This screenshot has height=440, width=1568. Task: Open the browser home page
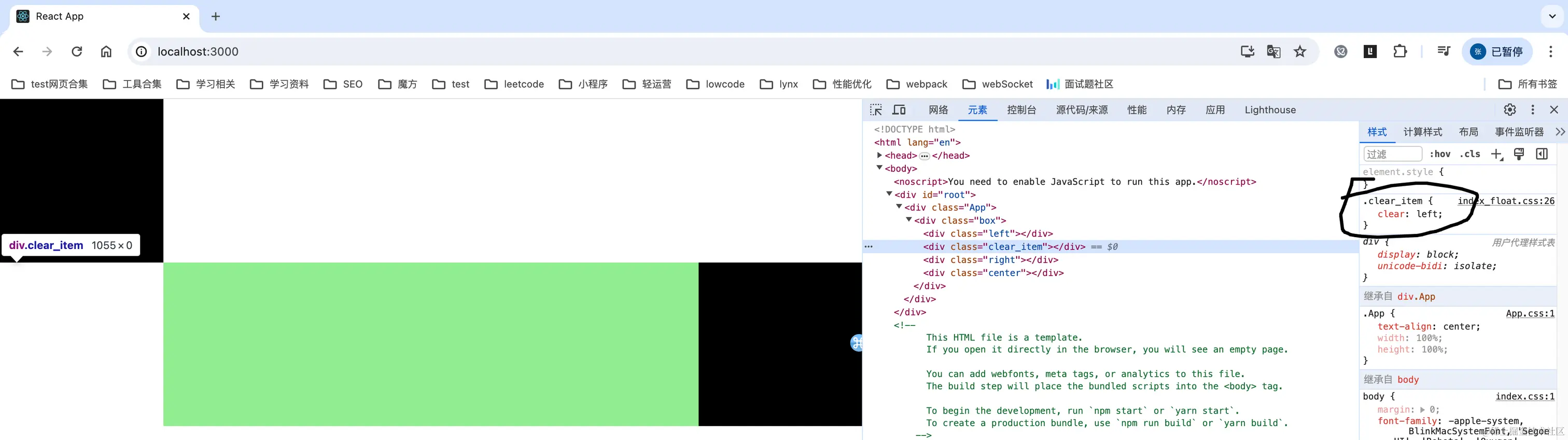pyautogui.click(x=106, y=52)
